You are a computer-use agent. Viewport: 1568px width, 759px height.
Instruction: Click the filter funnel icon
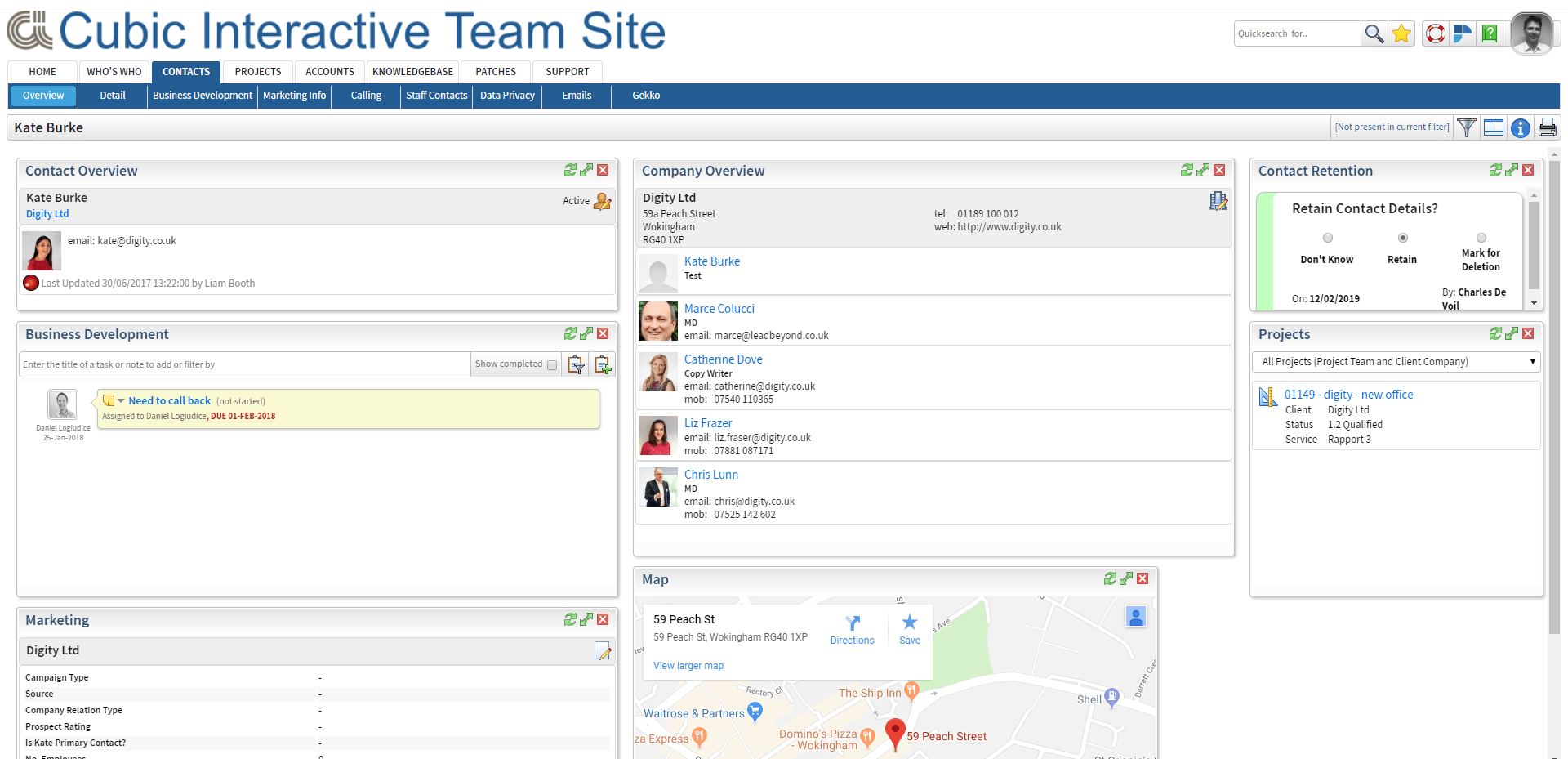pos(1467,127)
